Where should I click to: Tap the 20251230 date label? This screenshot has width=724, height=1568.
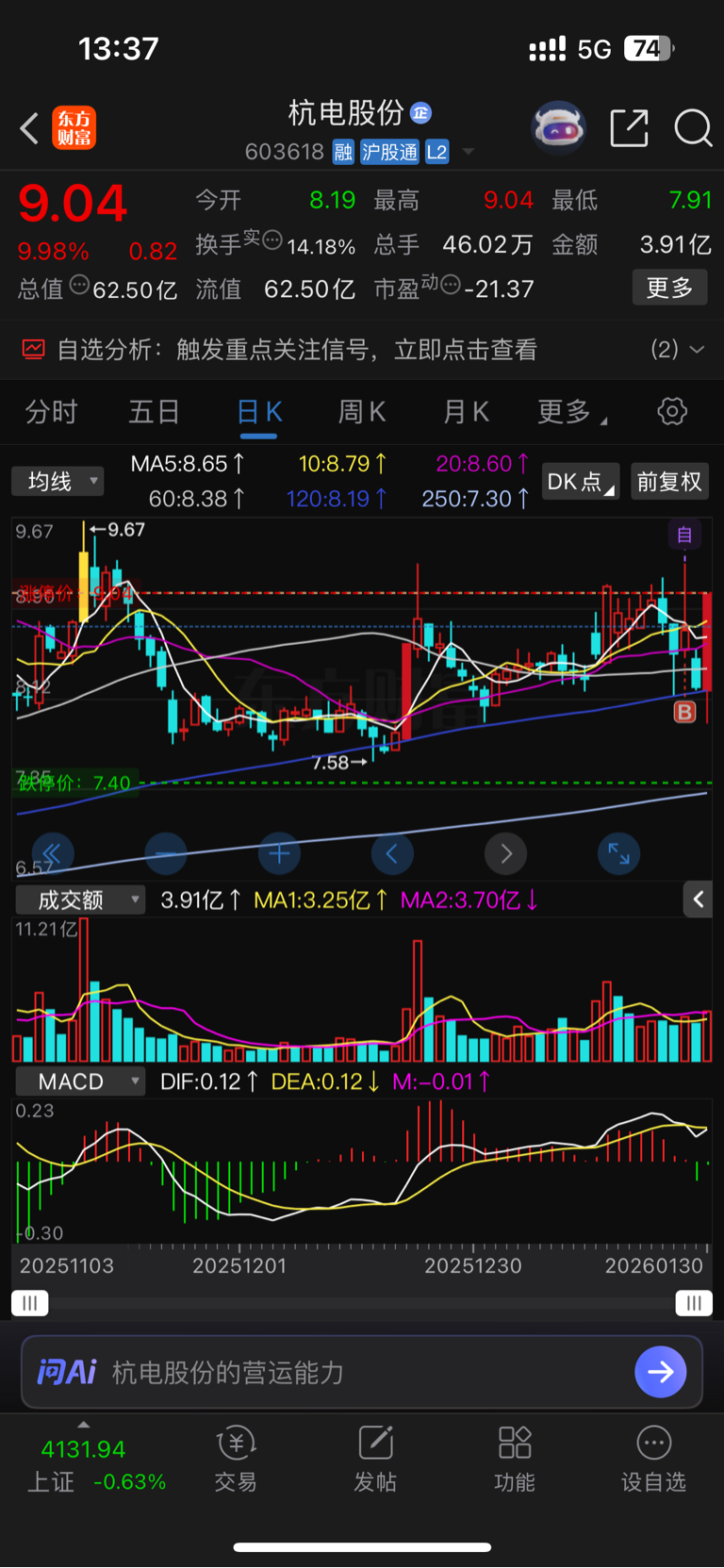point(472,1265)
